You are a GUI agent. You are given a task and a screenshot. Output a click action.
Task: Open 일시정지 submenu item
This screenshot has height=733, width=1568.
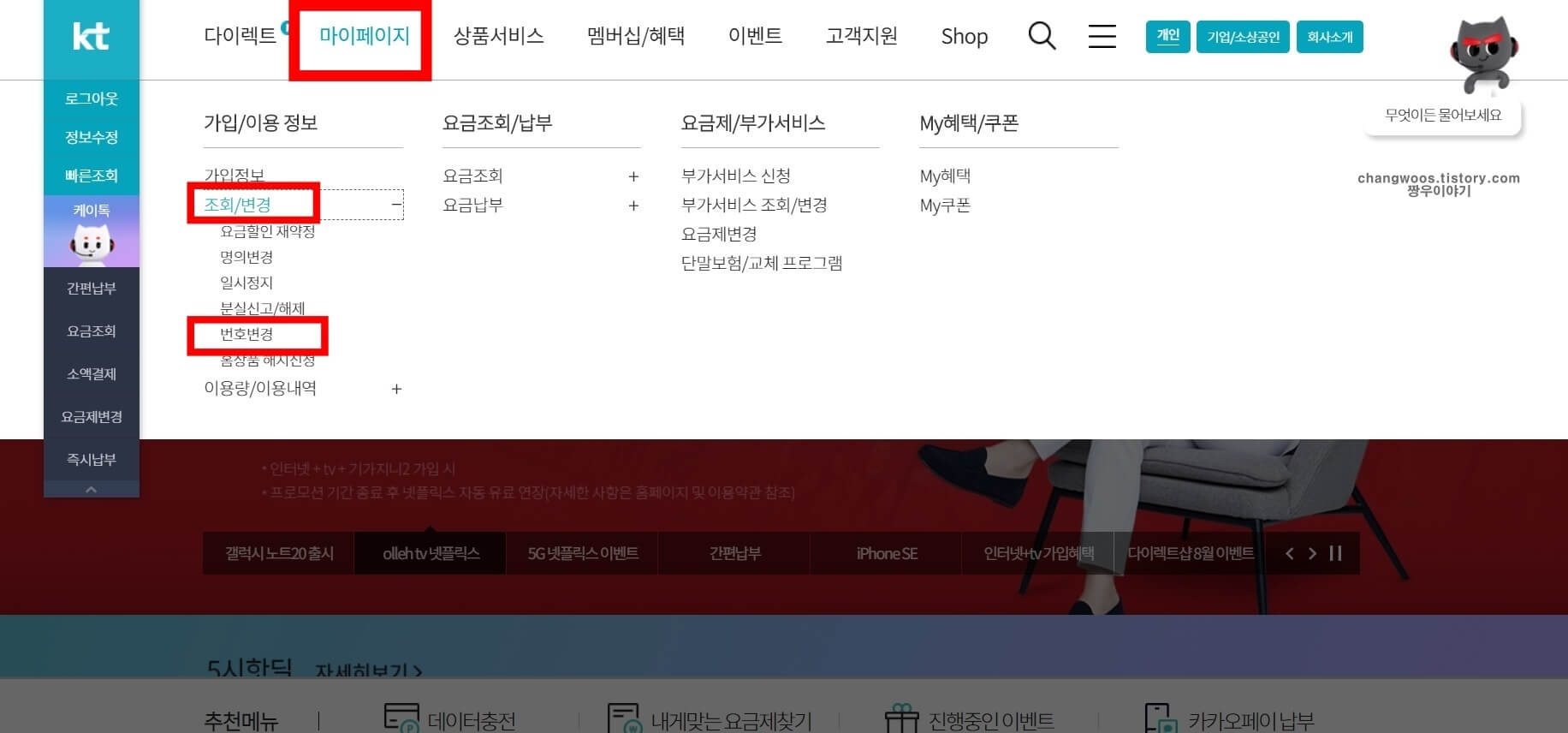click(x=246, y=283)
